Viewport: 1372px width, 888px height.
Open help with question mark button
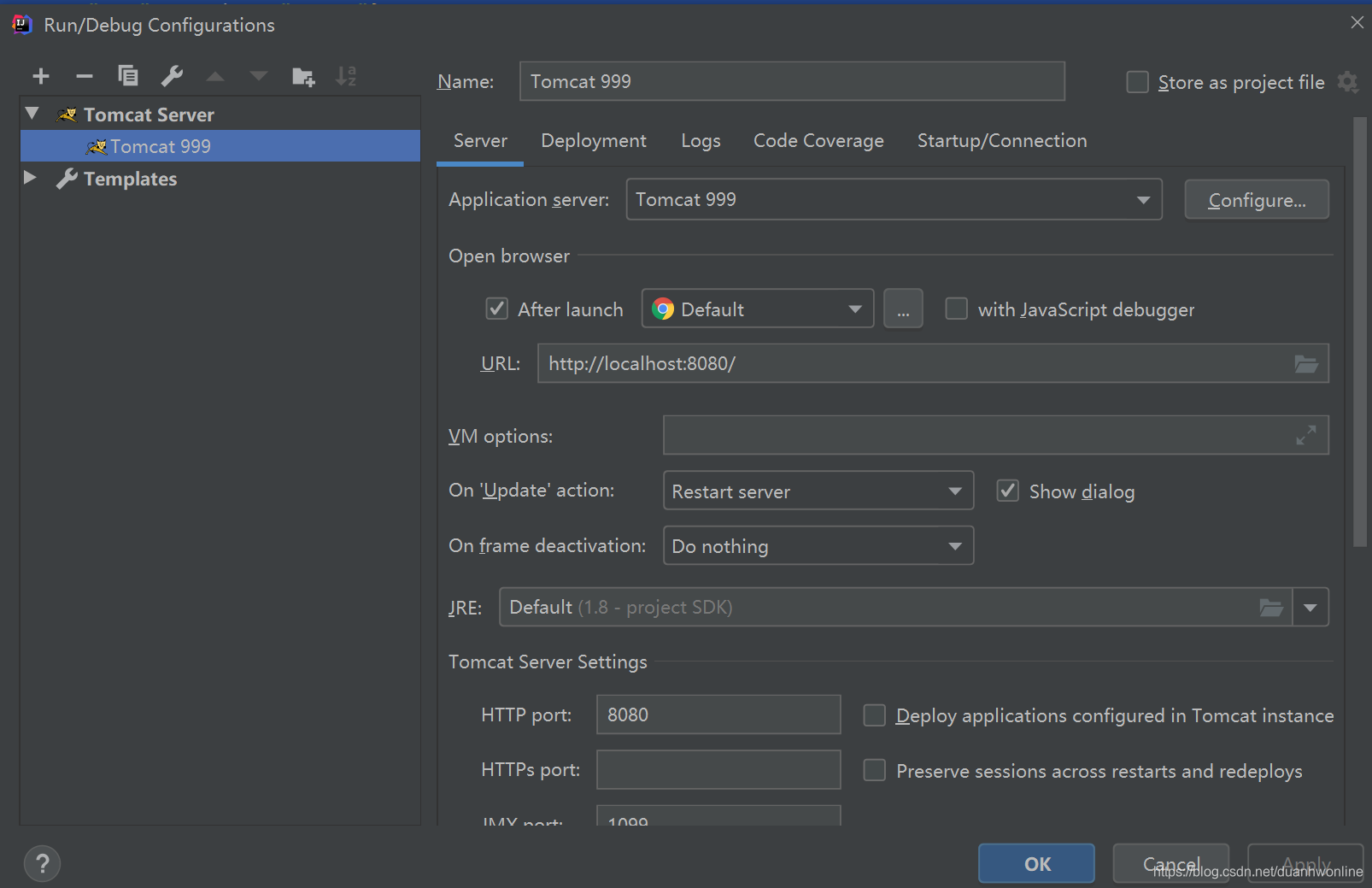coord(42,863)
